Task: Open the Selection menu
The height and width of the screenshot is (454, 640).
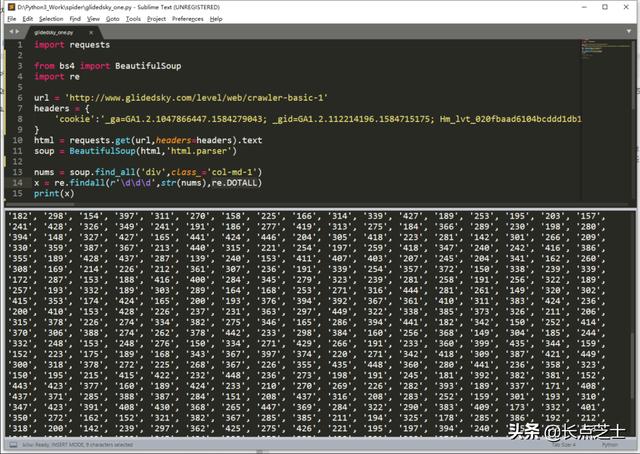Action: click(51, 19)
